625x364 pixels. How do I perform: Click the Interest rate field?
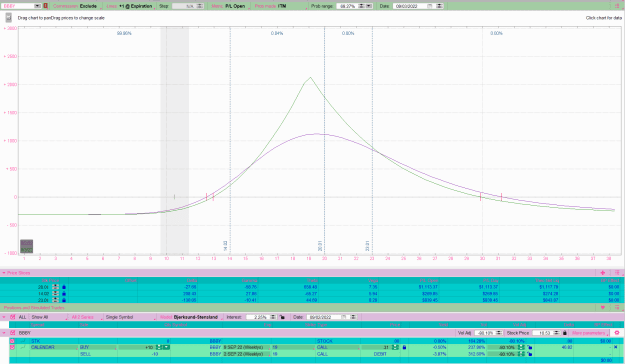coord(257,317)
